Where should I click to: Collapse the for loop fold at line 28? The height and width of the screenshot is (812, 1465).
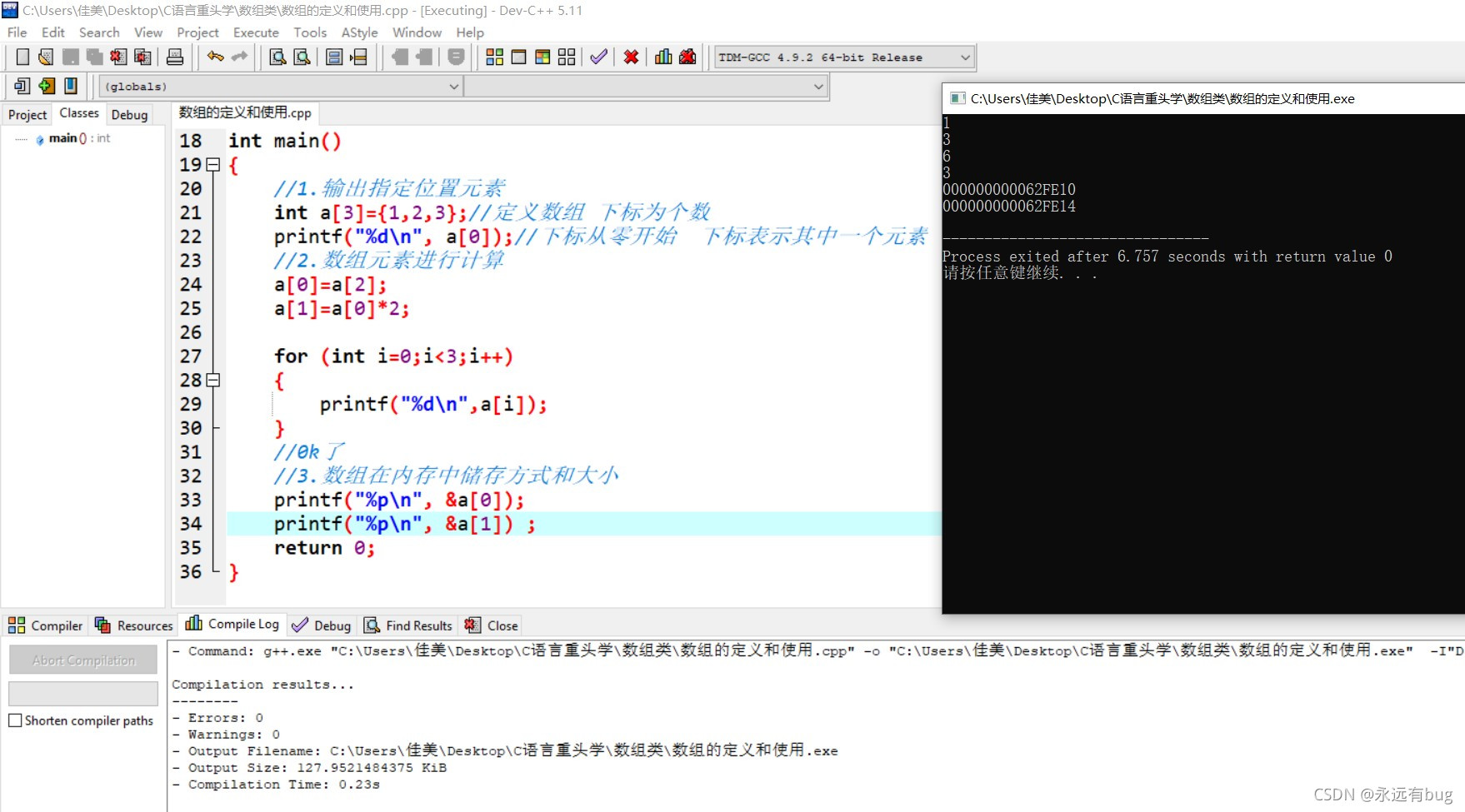tap(213, 380)
